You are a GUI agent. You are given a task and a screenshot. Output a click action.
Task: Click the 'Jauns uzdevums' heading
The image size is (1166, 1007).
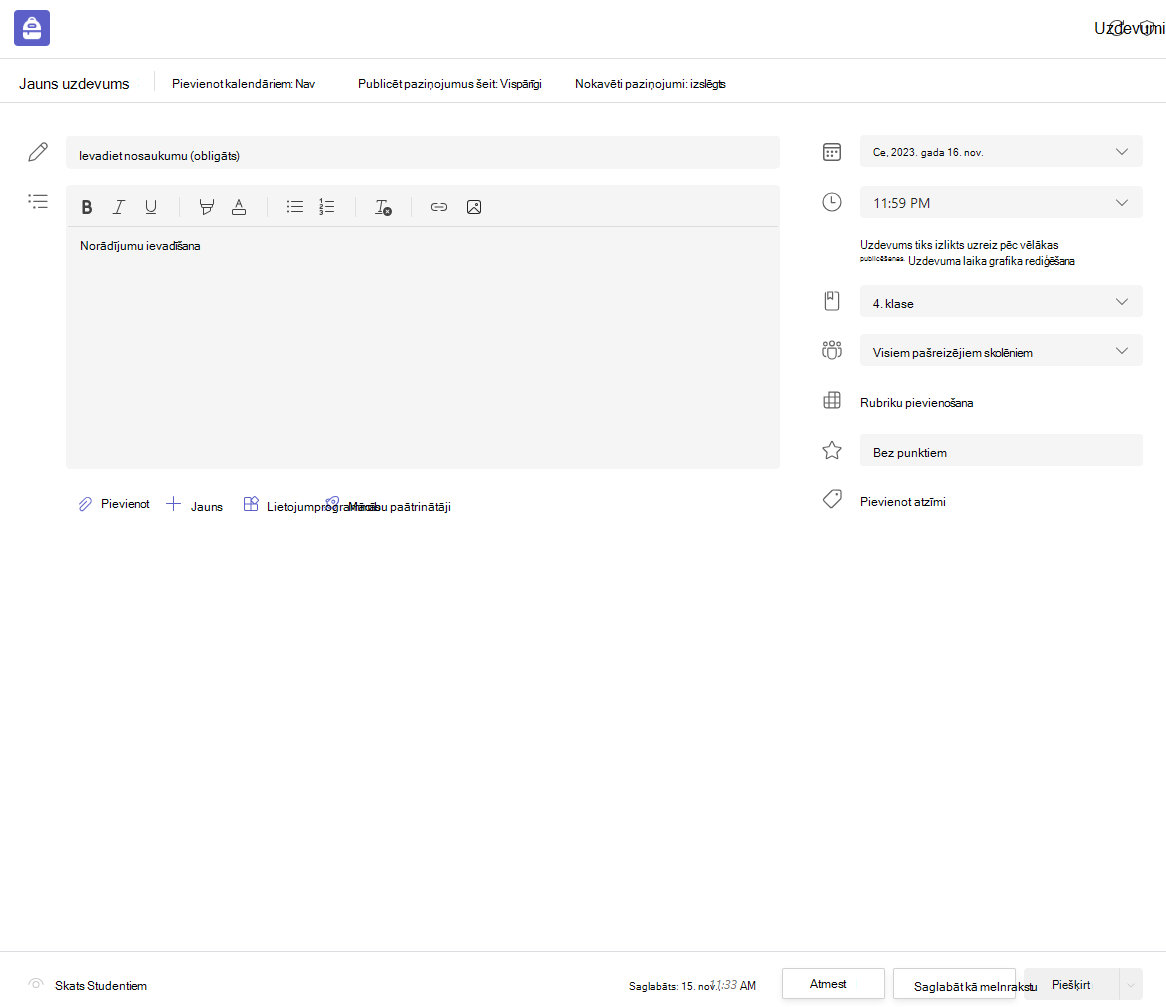click(74, 84)
